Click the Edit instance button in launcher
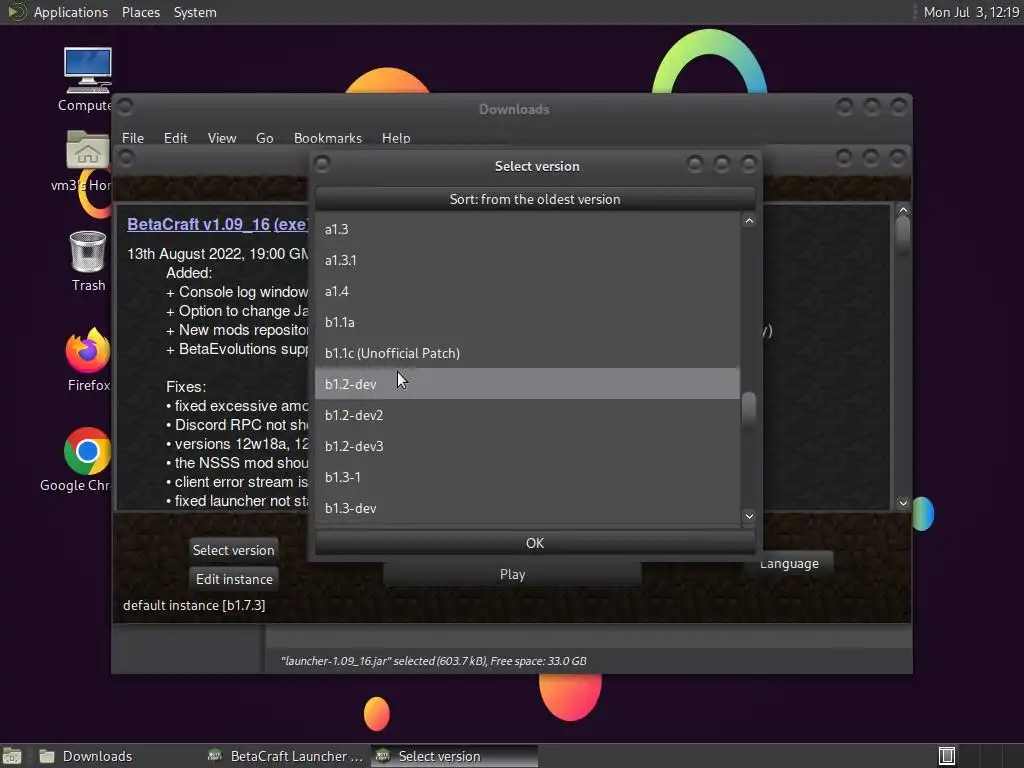1024x768 pixels. (234, 579)
